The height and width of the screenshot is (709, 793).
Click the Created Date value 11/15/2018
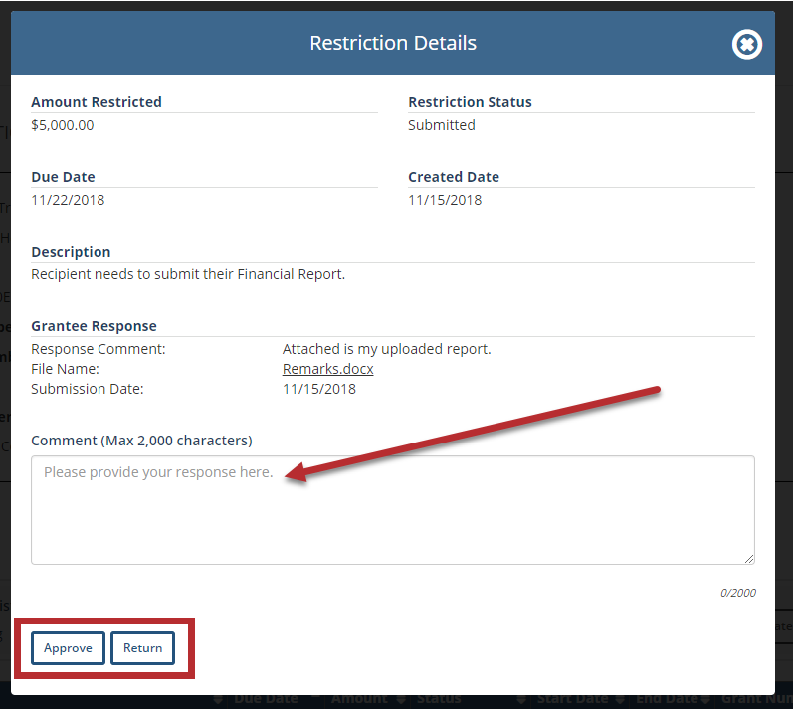445,200
